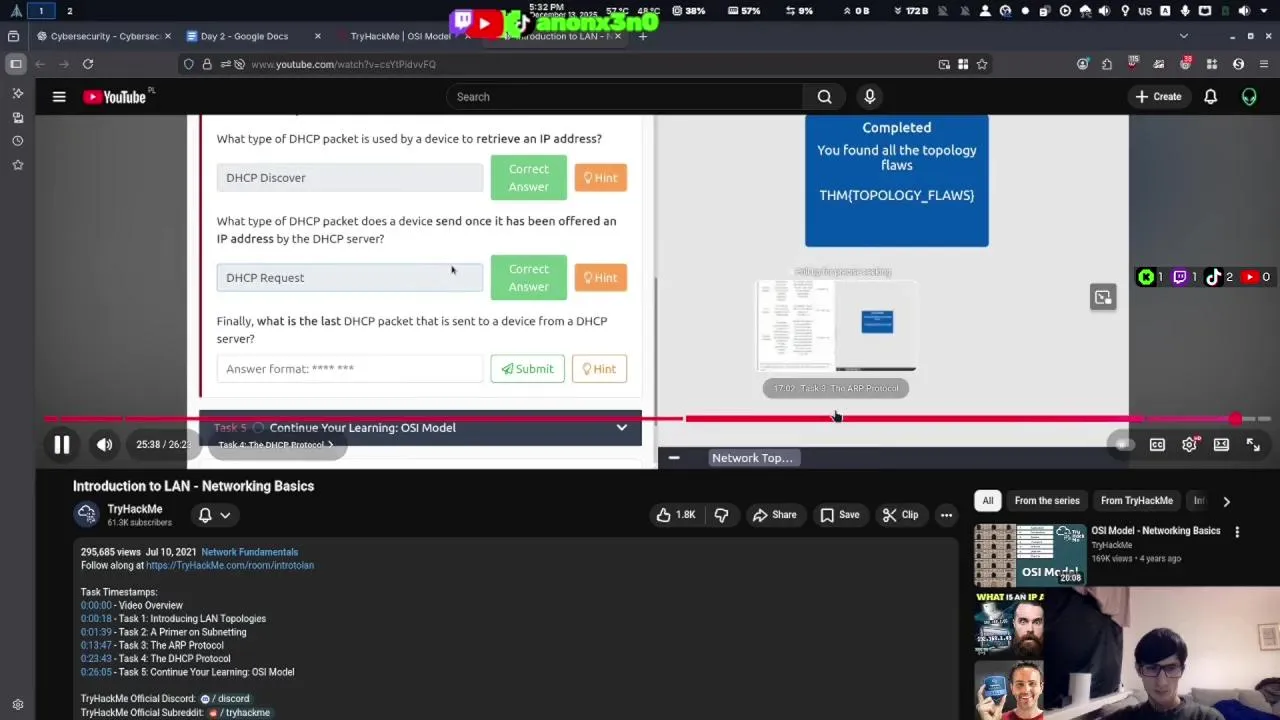Viewport: 1280px width, 720px height.
Task: Mute the video volume speaker icon
Action: pyautogui.click(x=104, y=445)
